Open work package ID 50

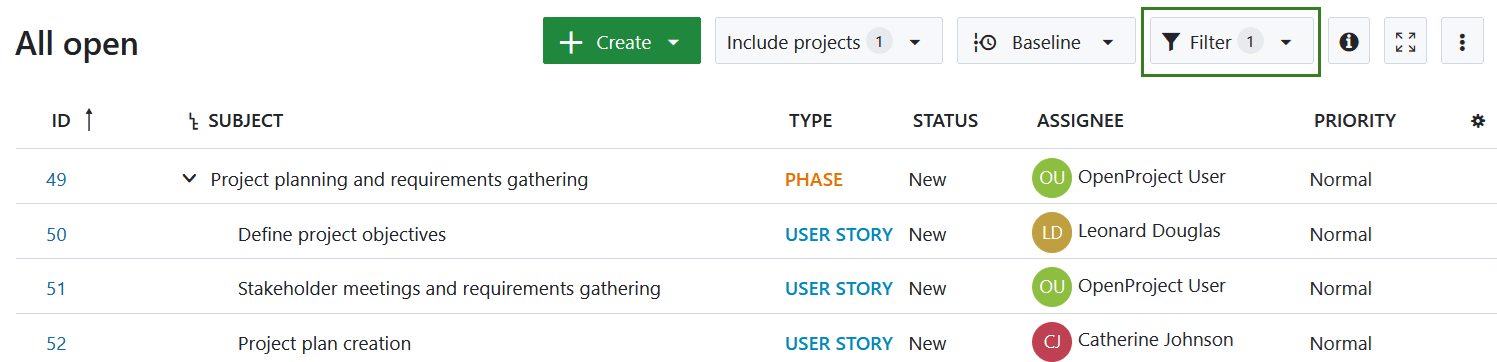click(x=56, y=235)
